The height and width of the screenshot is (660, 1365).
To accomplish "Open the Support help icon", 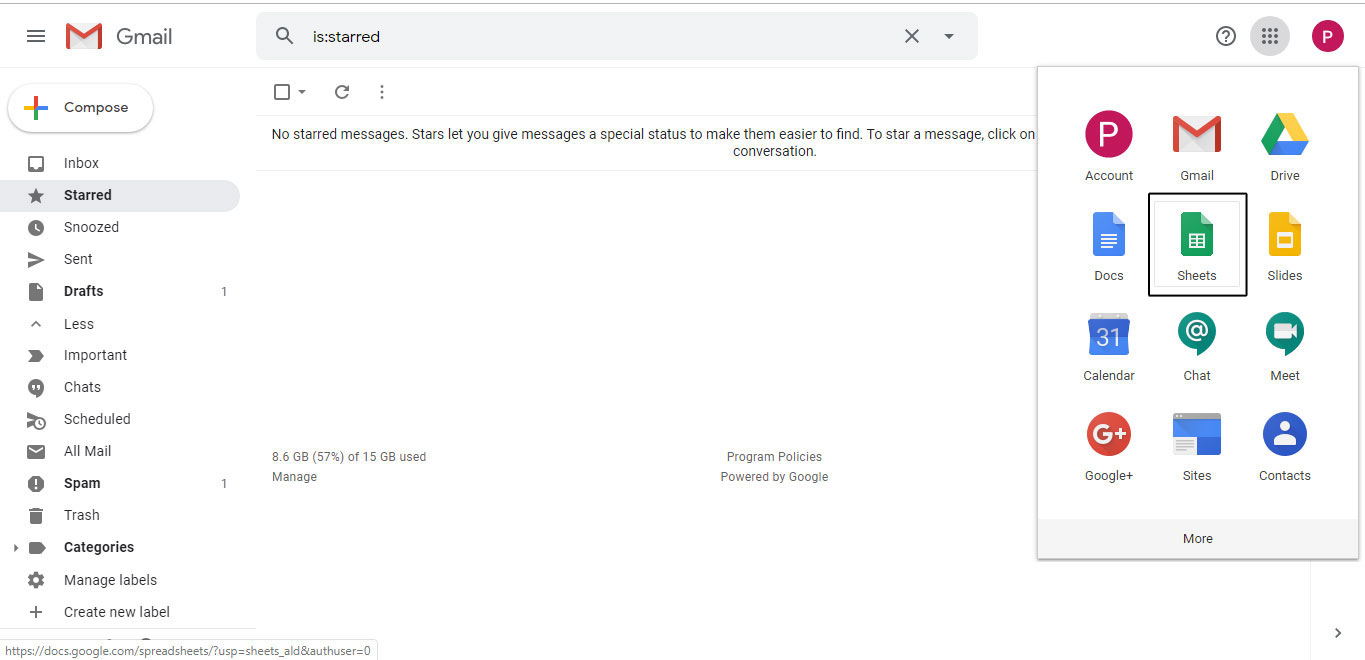I will [x=1226, y=36].
